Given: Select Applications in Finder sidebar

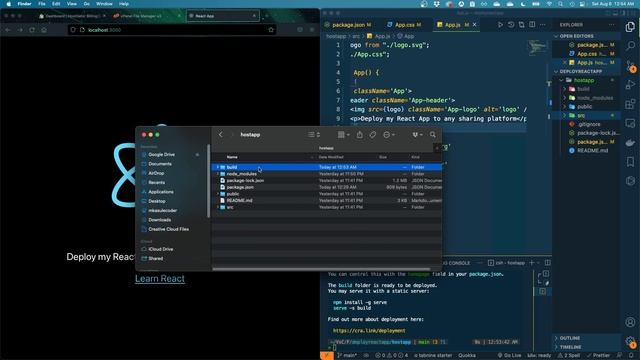Looking at the screenshot, I should [x=161, y=192].
